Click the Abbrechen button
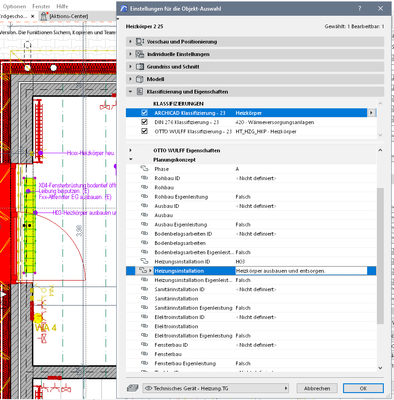The width and height of the screenshot is (394, 400). click(x=317, y=388)
